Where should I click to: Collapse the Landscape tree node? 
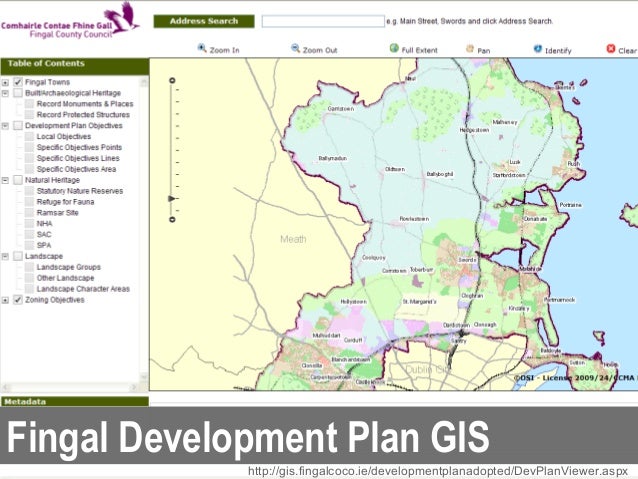click(5, 256)
